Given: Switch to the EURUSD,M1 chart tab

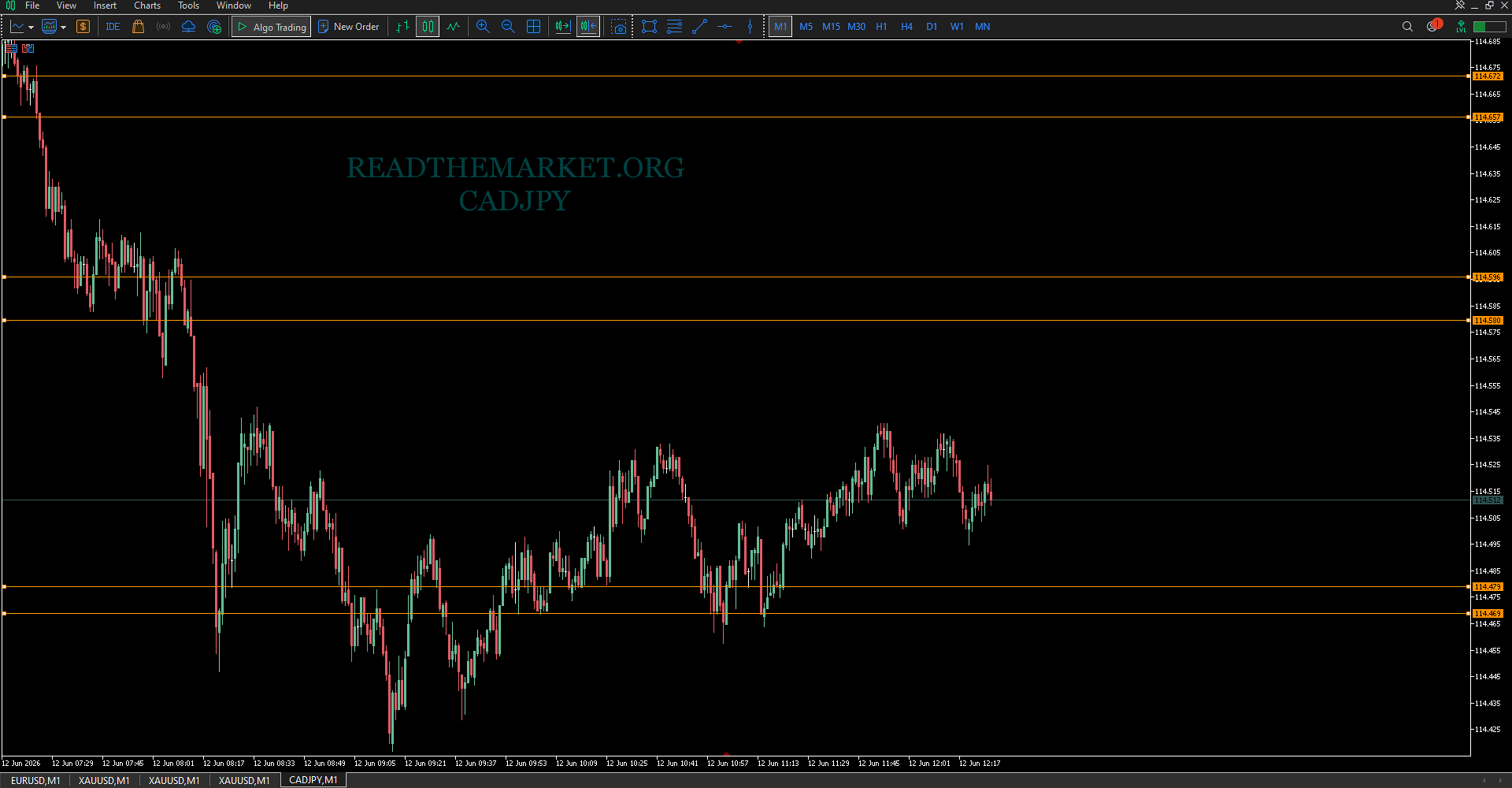Looking at the screenshot, I should click(35, 780).
